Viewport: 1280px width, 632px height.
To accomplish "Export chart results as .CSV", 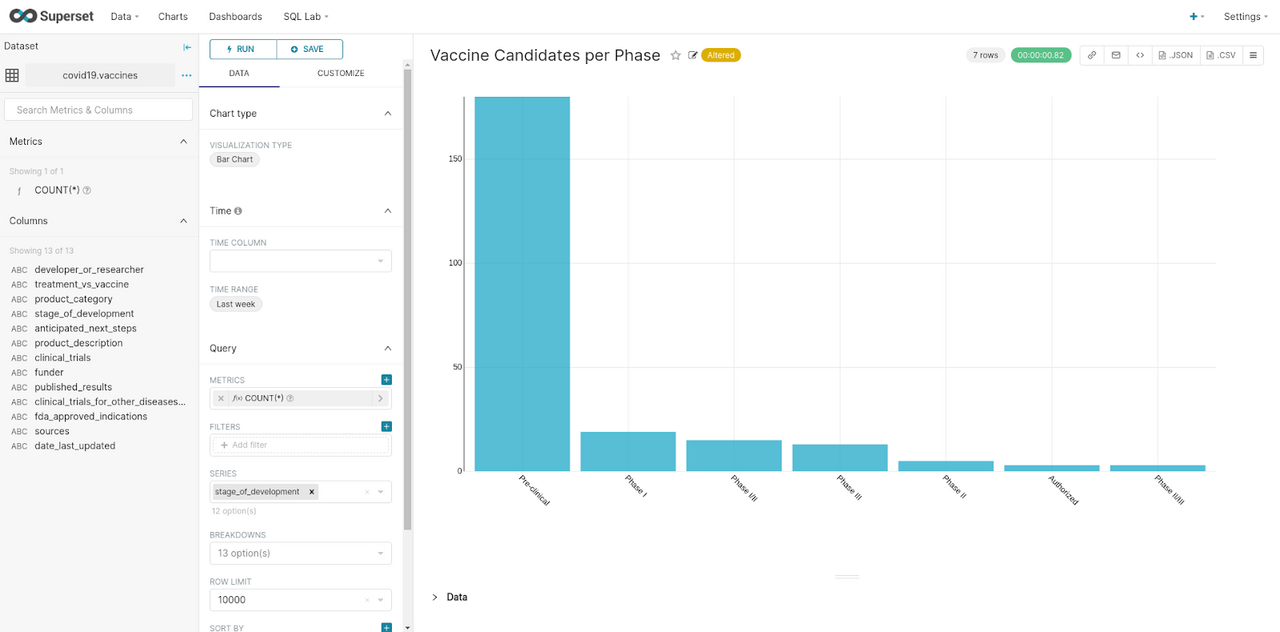I will coord(1220,55).
